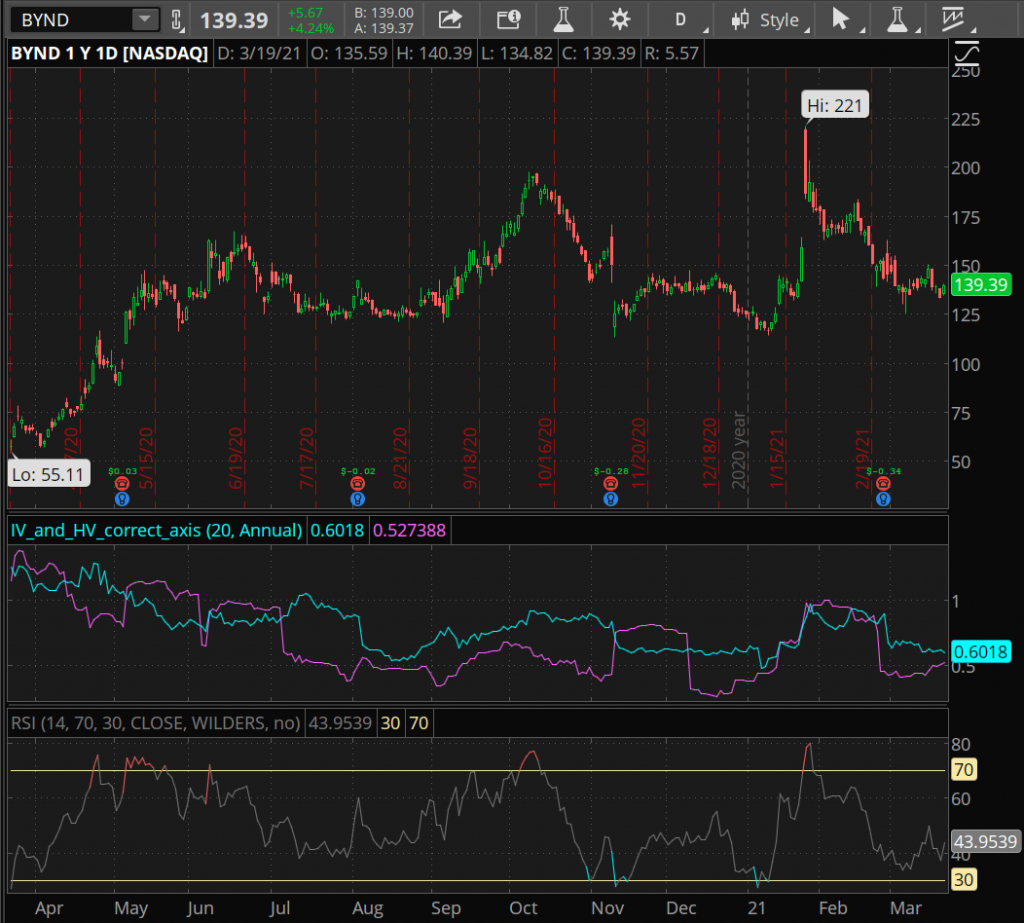Click the Oct label on time axis

click(523, 908)
